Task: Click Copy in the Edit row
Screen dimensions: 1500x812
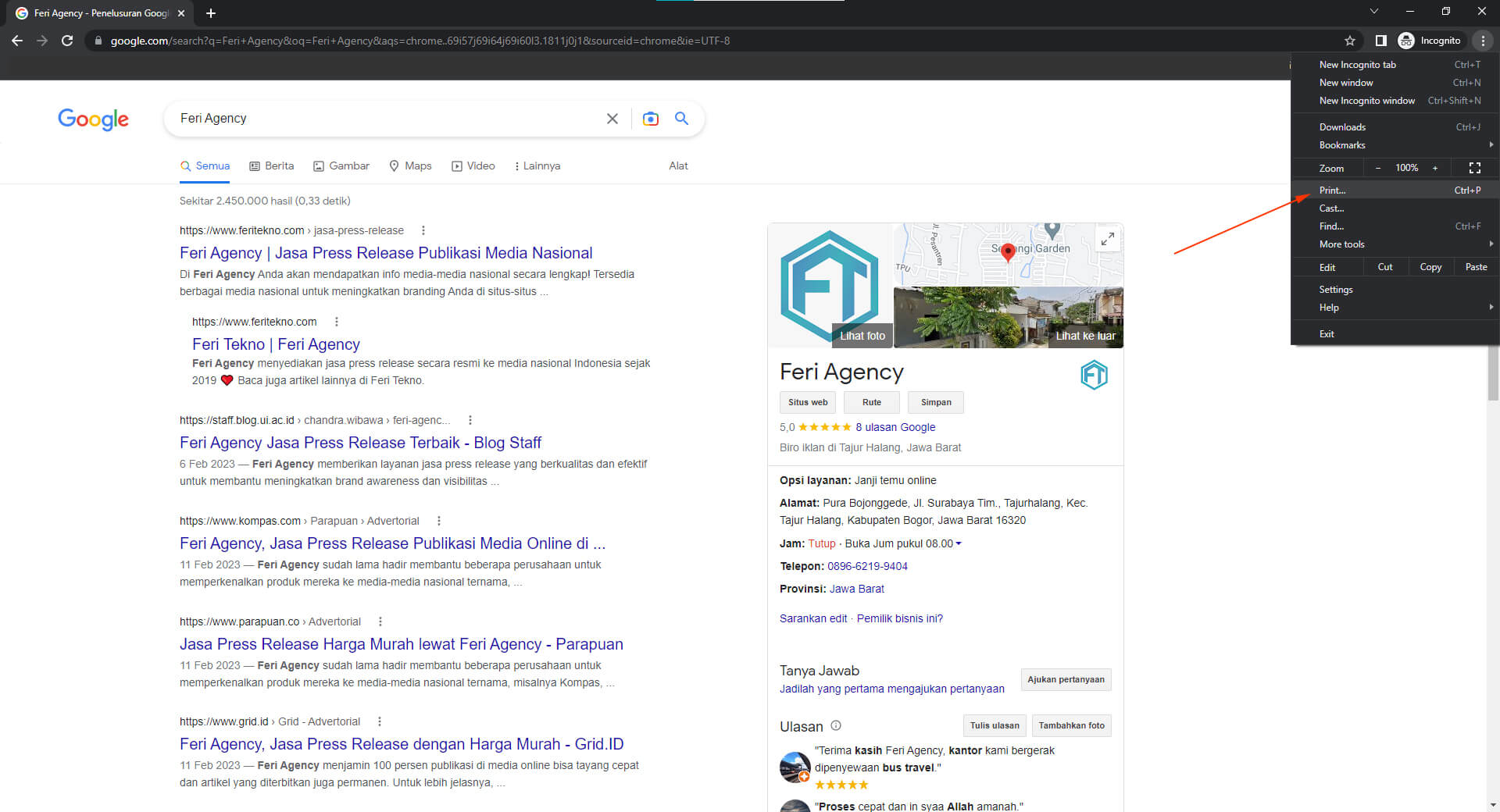Action: [1430, 267]
